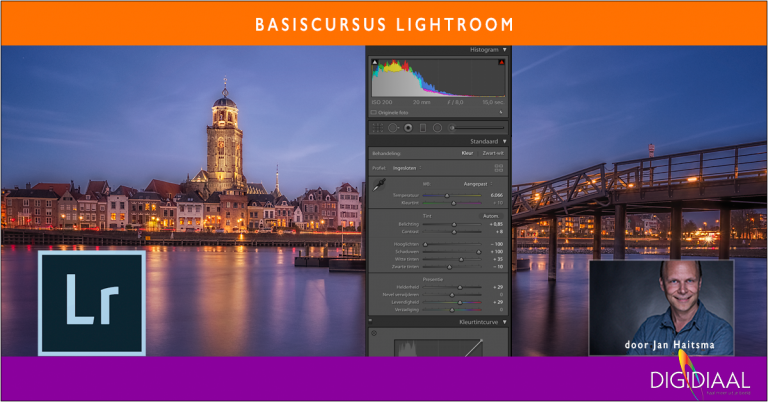This screenshot has width=768, height=402.
Task: Adjust the Verzadiging slider
Action: pyautogui.click(x=452, y=310)
